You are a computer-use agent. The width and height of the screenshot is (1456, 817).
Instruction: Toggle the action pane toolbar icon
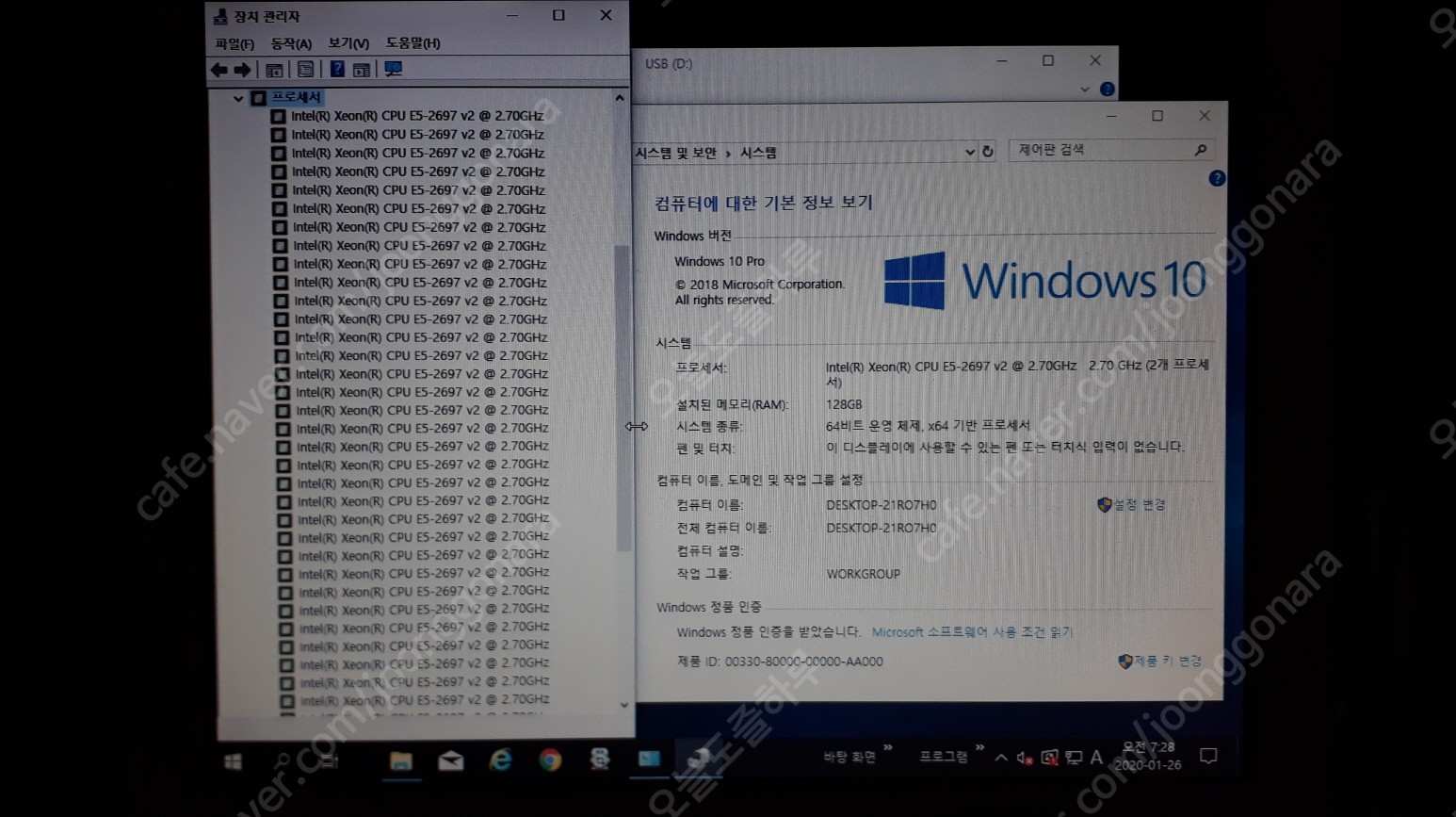point(361,70)
